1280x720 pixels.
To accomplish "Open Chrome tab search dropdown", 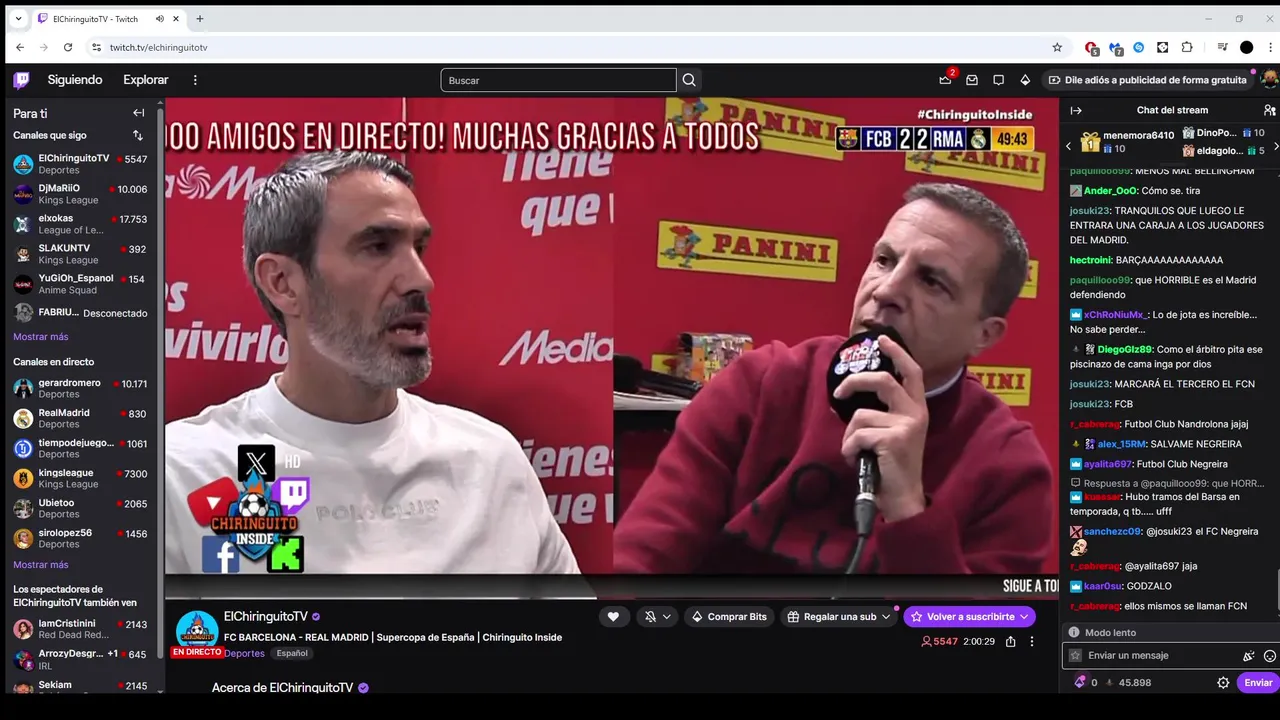I will click(18, 19).
